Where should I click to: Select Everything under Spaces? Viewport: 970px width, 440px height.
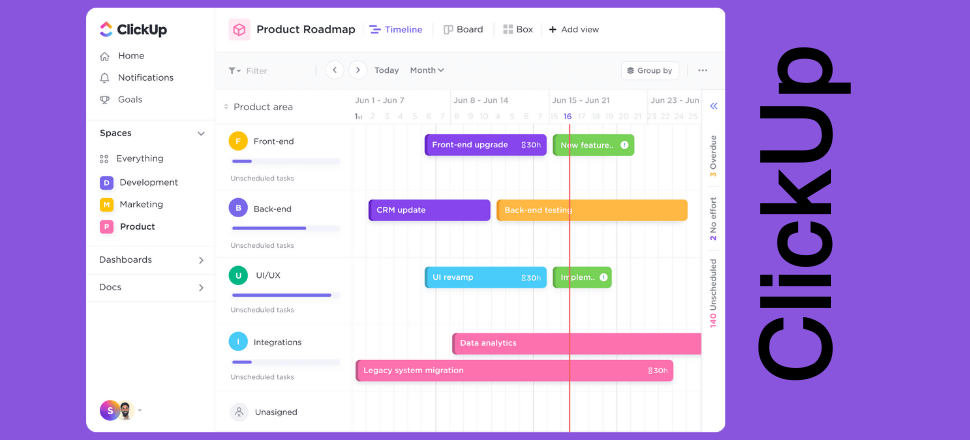pos(131,158)
